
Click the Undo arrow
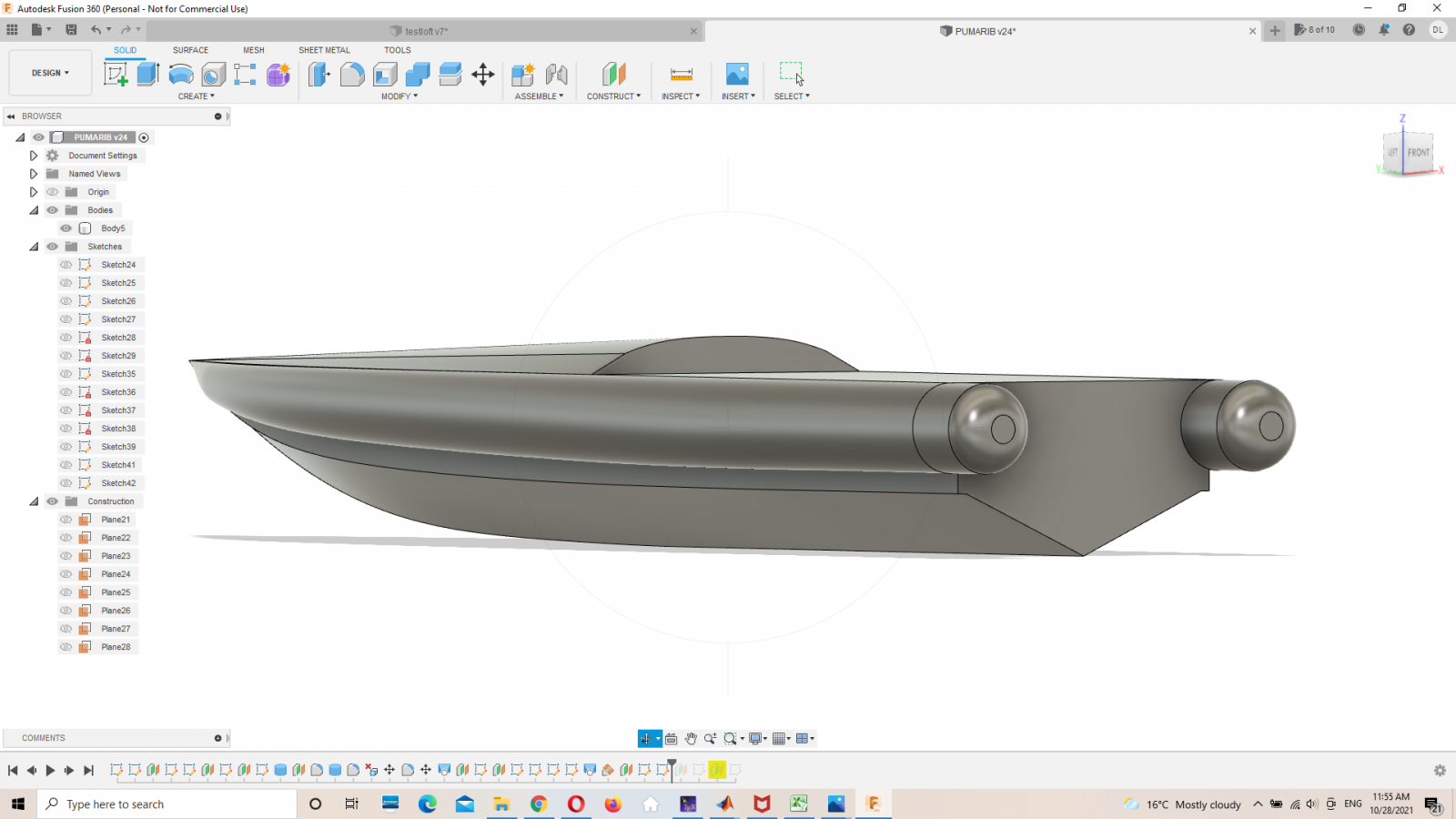point(96,30)
